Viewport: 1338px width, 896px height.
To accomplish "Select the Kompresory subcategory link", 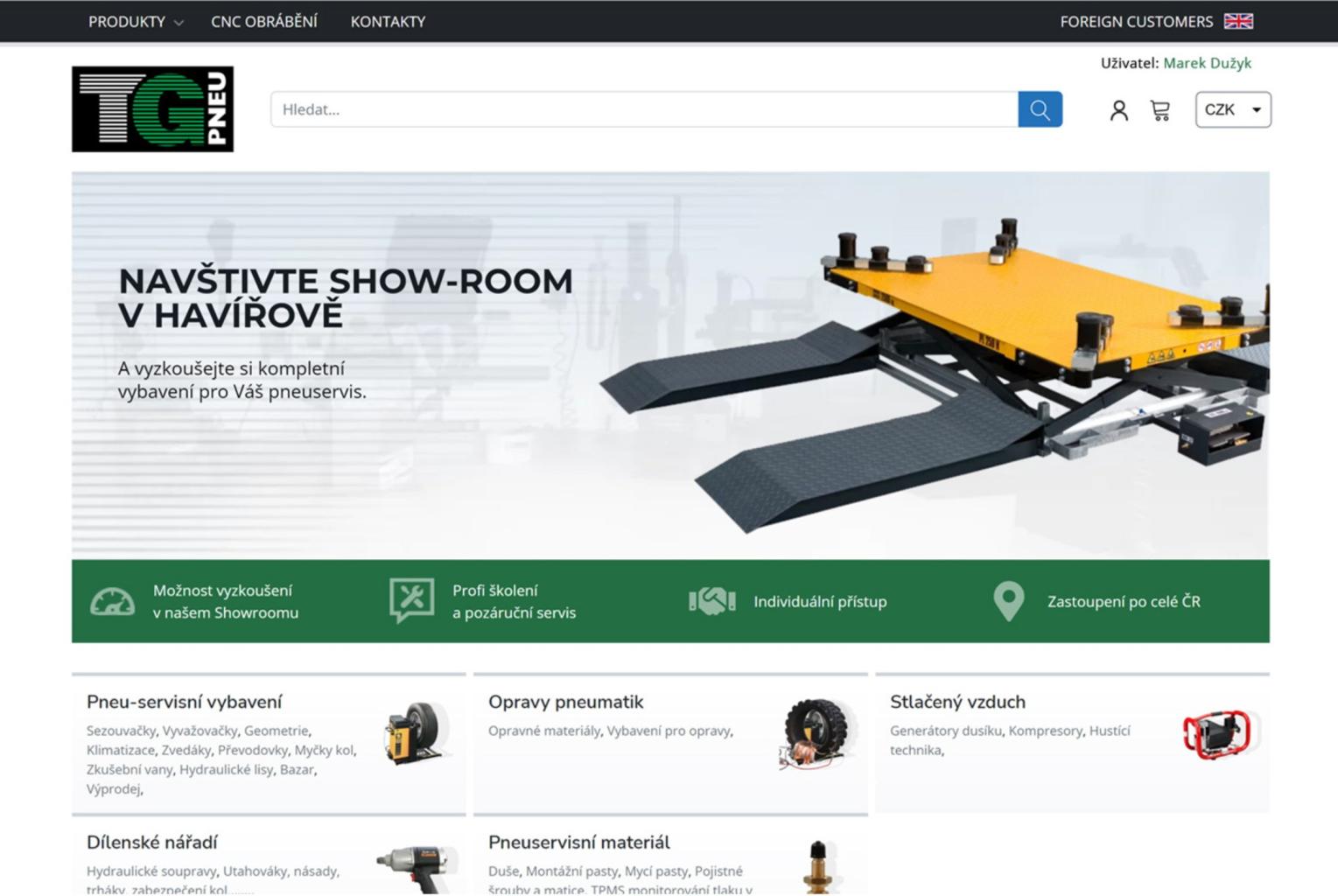I will (1045, 731).
